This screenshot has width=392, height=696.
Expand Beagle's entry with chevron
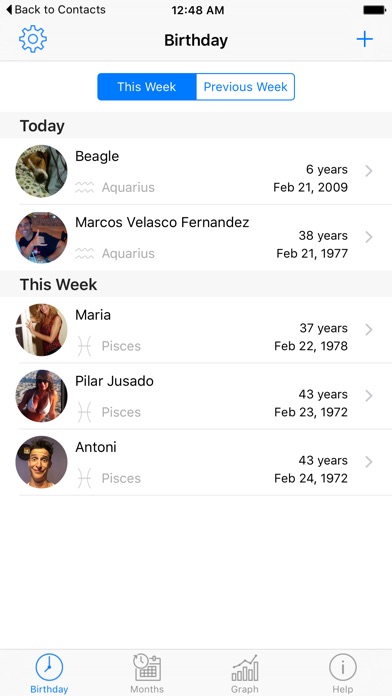[x=368, y=171]
